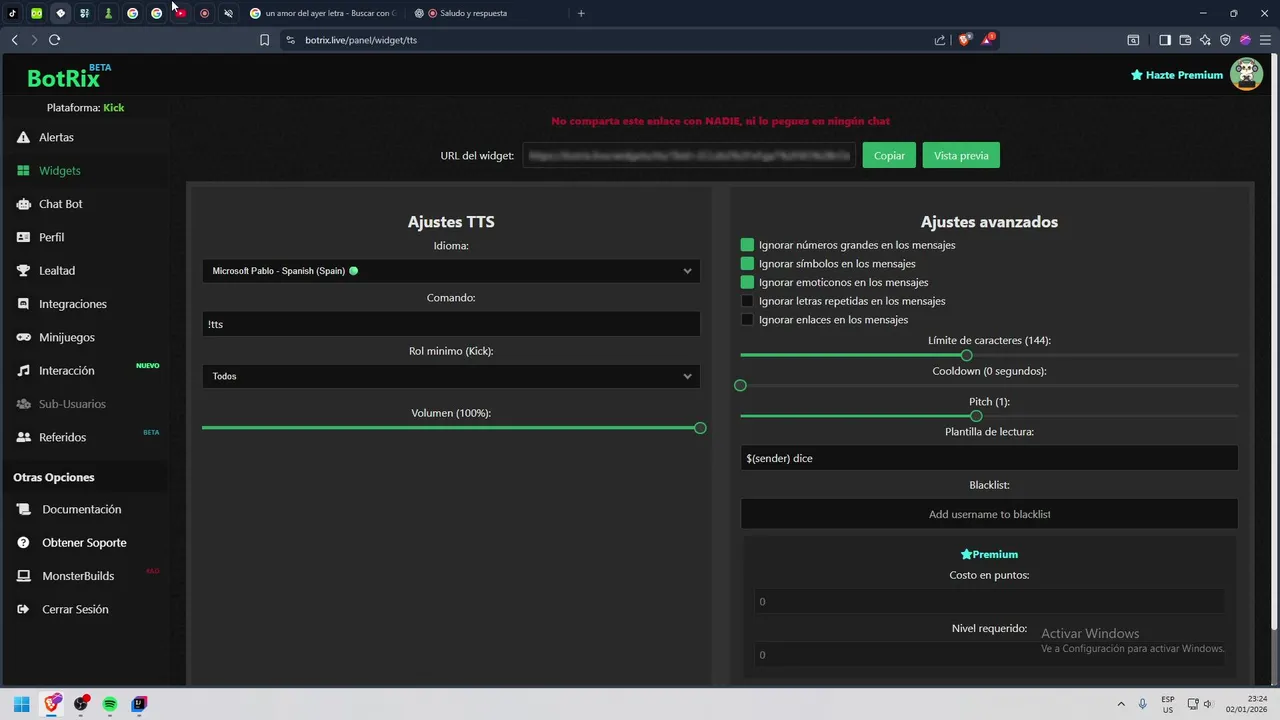Open the Windows Start menu
The height and width of the screenshot is (720, 1280).
[x=21, y=704]
